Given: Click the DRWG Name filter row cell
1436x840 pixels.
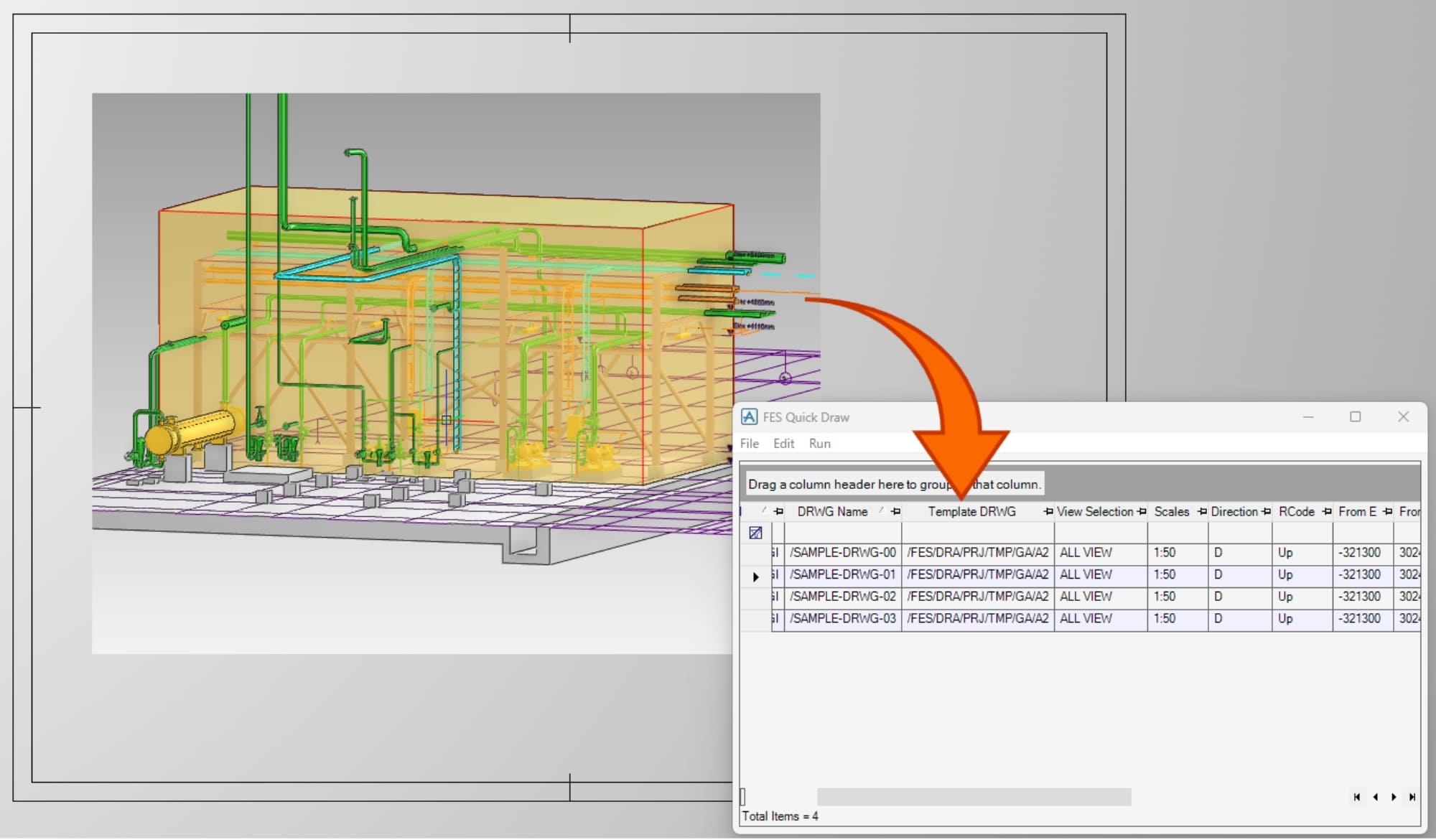Looking at the screenshot, I should coord(842,533).
